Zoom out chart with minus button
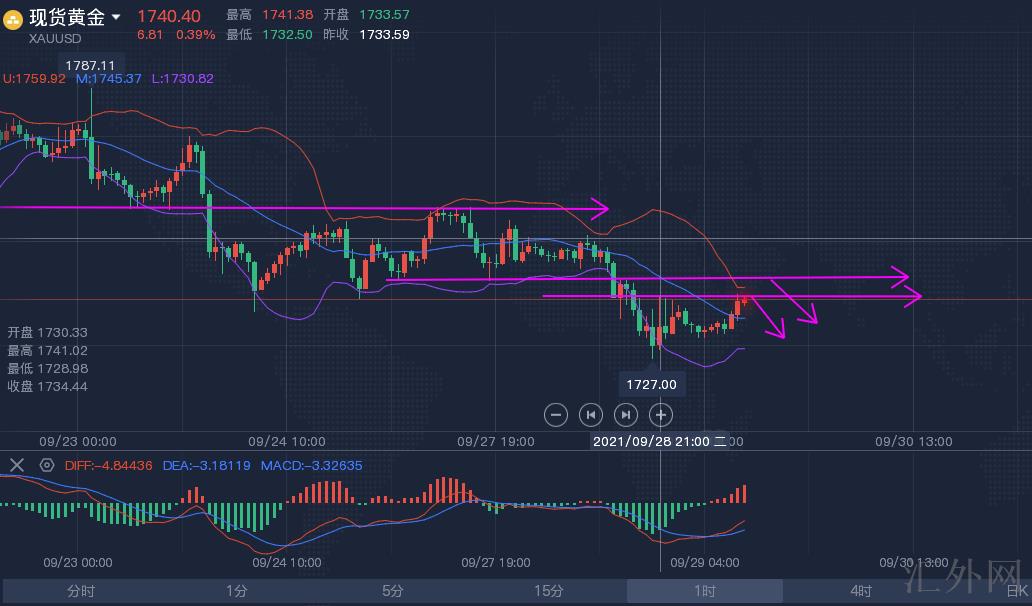1032x606 pixels. point(556,414)
